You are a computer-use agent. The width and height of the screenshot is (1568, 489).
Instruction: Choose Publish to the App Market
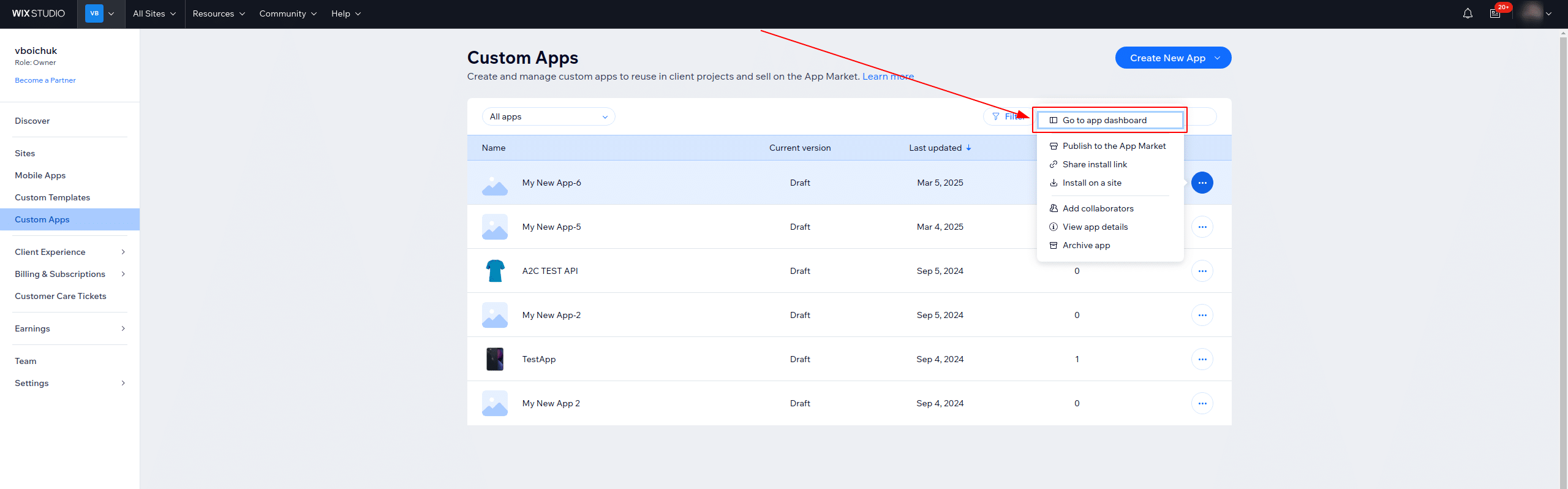point(1114,146)
